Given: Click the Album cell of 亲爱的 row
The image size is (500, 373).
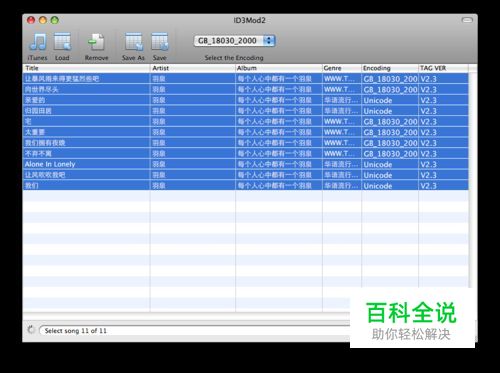Looking at the screenshot, I should click(279, 100).
